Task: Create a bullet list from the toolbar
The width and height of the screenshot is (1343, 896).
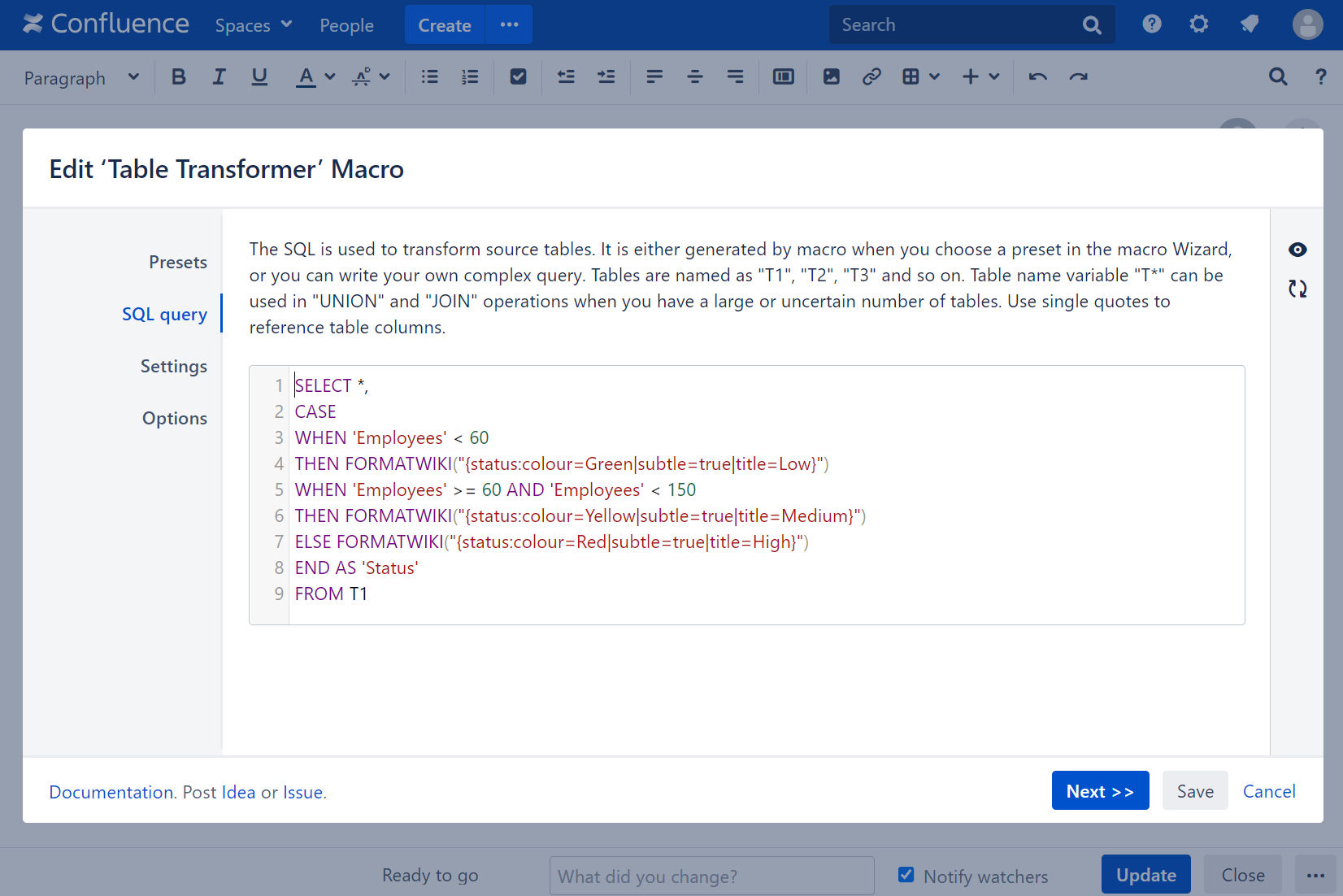Action: (430, 77)
